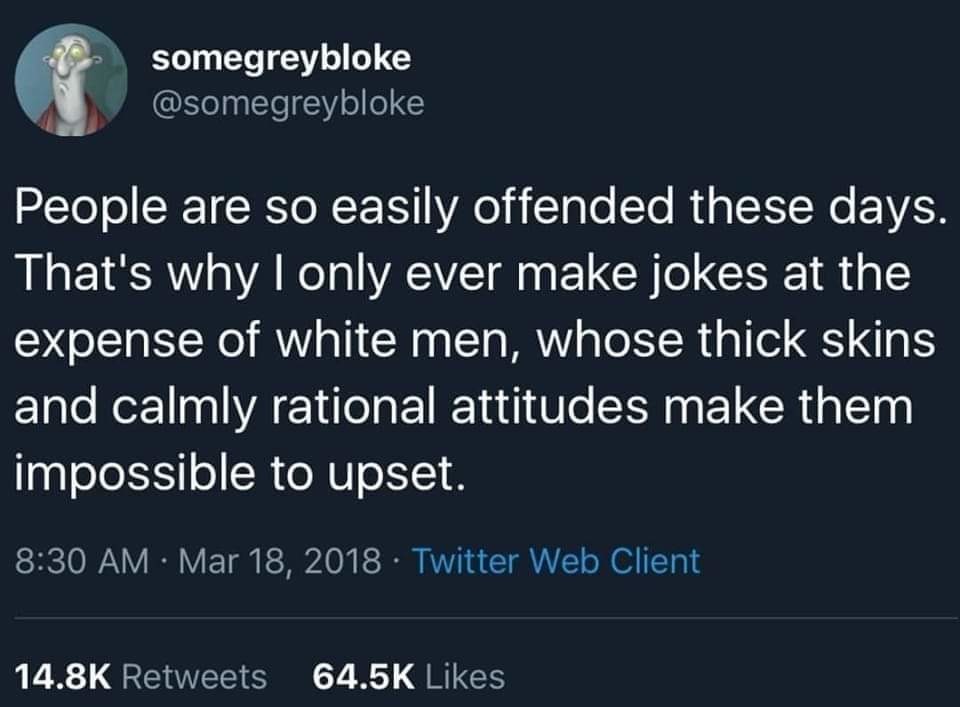The width and height of the screenshot is (960, 707).
Task: Click the 14.8K retweet count
Action: click(64, 677)
